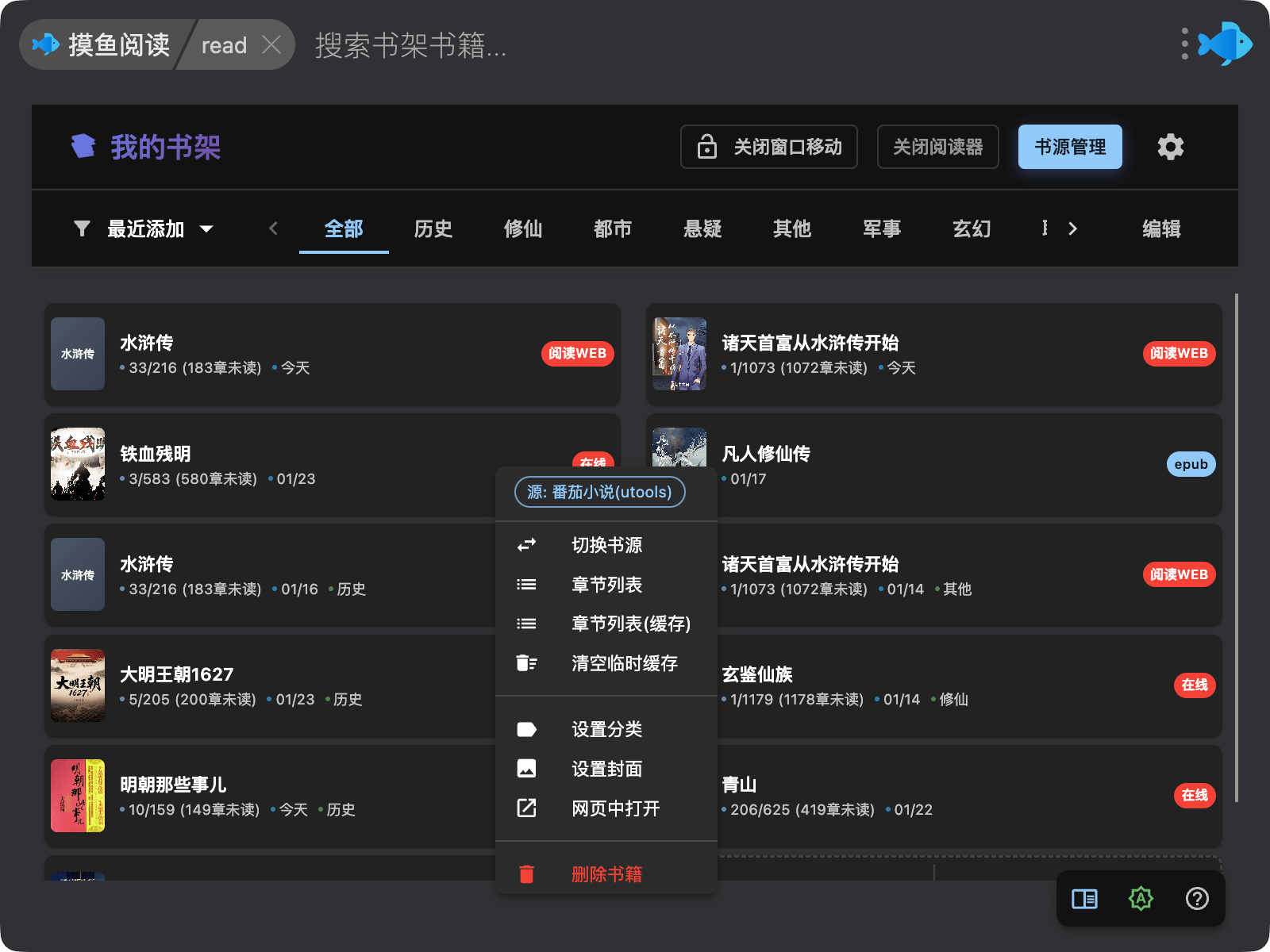Open settings with the gear icon
Screen dimensions: 1270x952
tap(1170, 147)
